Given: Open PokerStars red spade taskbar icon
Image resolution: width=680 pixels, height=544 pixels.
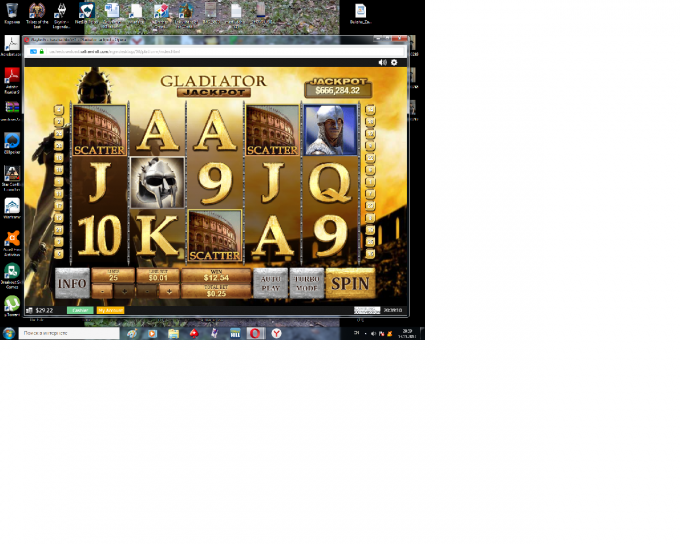Looking at the screenshot, I should pyautogui.click(x=194, y=333).
